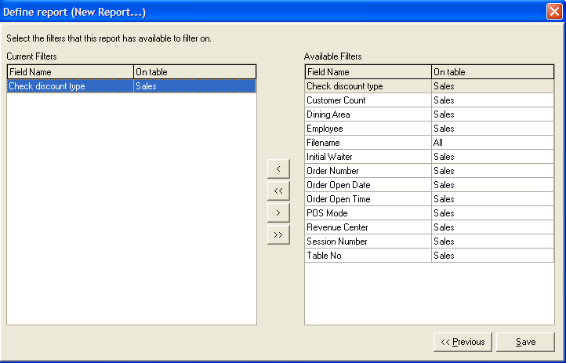566x363 pixels.
Task: Click the double right arrow remove-all button
Action: coord(278,235)
